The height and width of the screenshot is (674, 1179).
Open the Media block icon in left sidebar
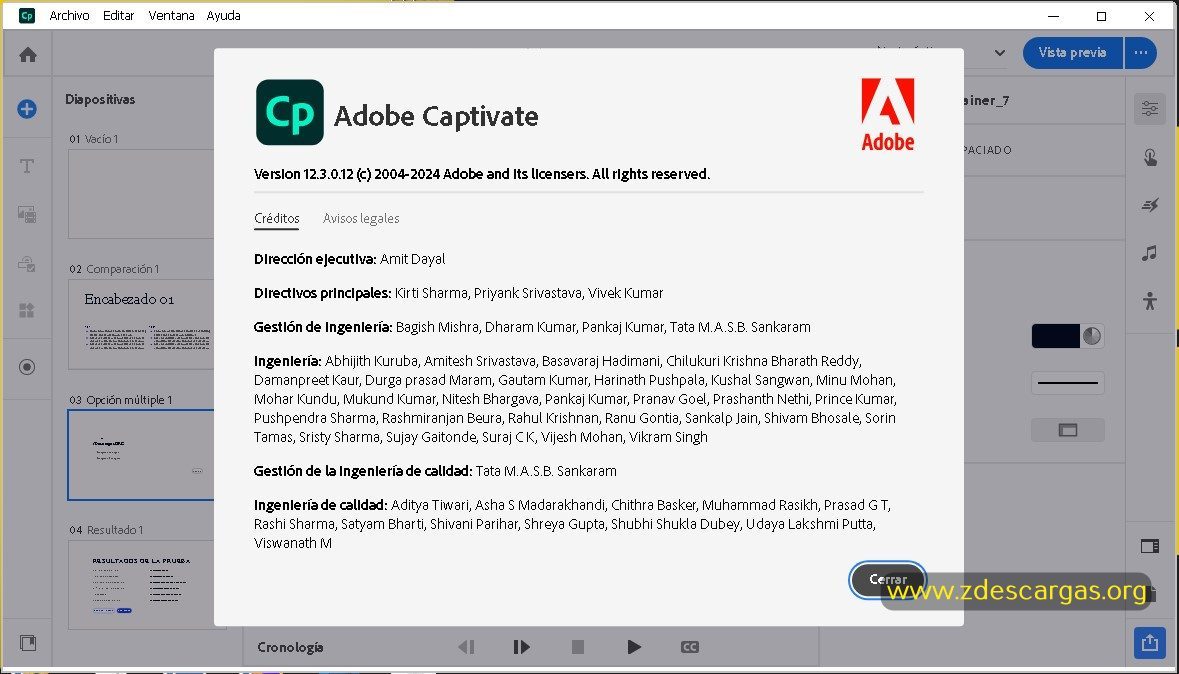(27, 215)
